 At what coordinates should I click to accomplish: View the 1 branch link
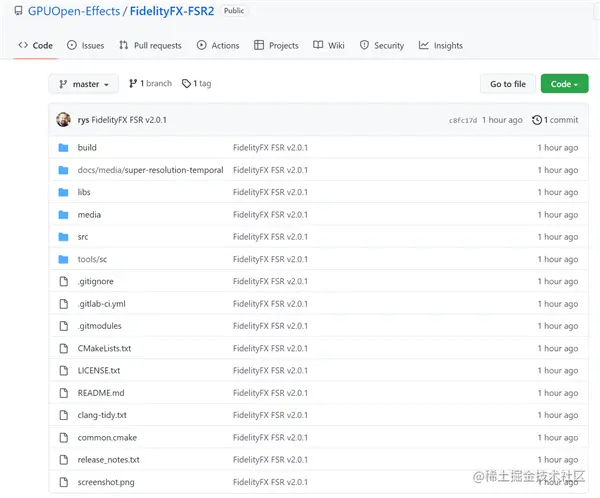click(x=150, y=83)
